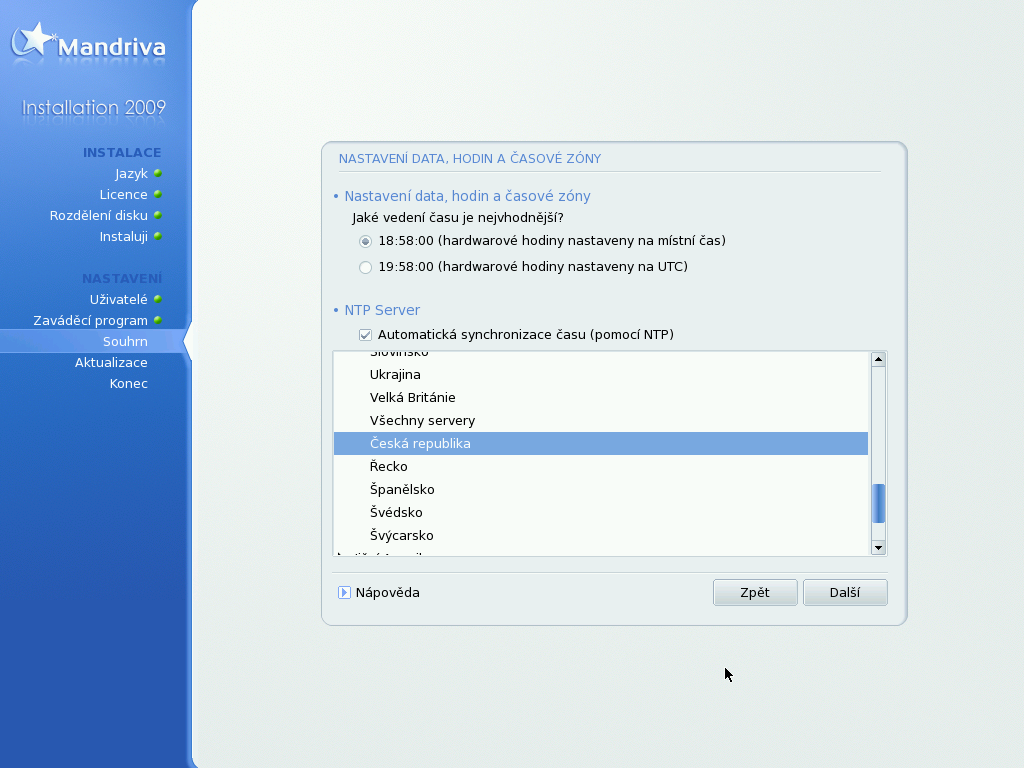Screen dimensions: 1024x768
Task: Click green status dot next to Zaváděcí program
Action: 158,320
